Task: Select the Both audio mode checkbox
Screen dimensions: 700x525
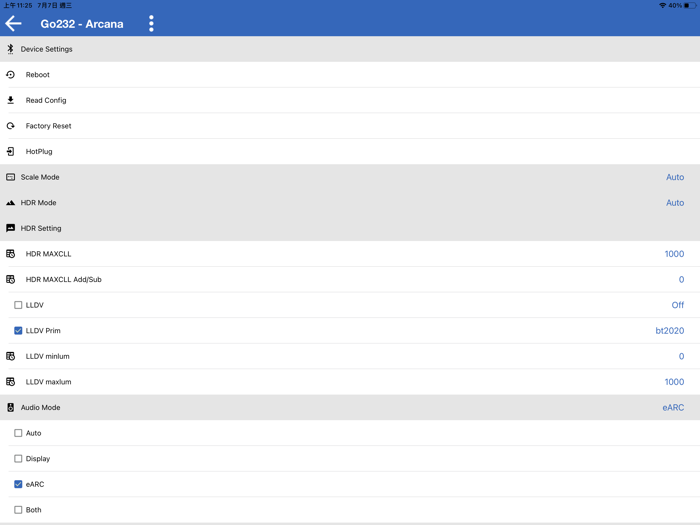Action: coord(18,510)
